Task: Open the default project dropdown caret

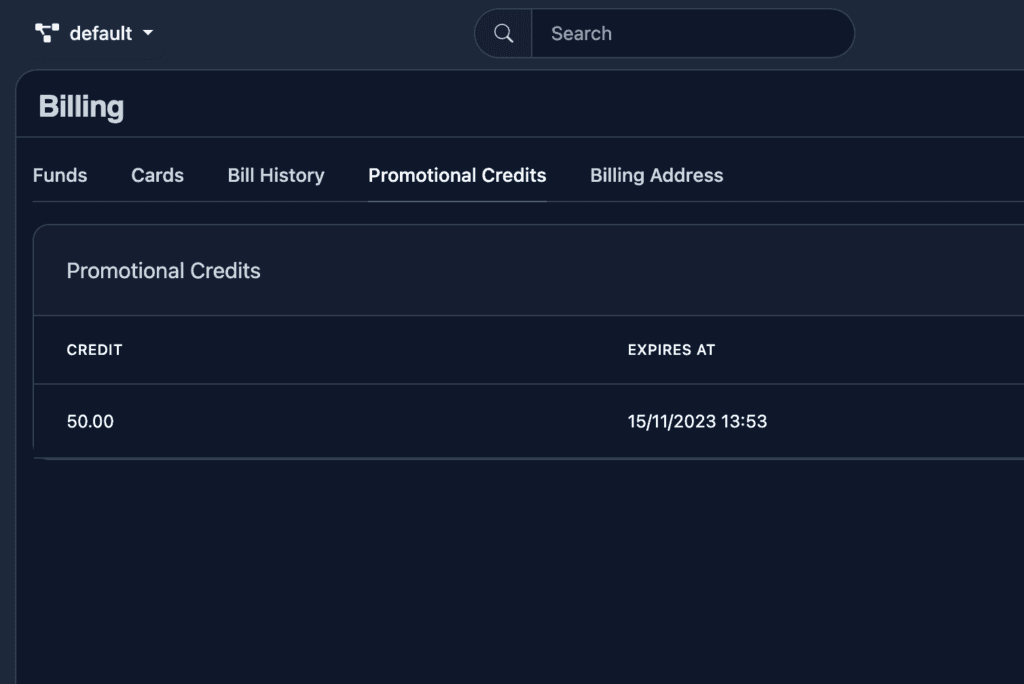Action: [x=148, y=33]
